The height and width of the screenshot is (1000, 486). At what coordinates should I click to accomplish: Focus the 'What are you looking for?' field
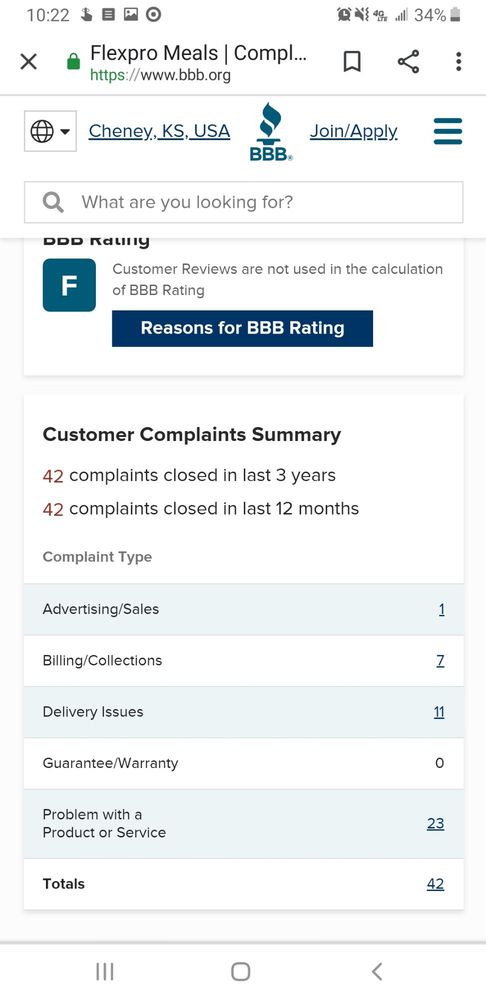[x=244, y=203]
